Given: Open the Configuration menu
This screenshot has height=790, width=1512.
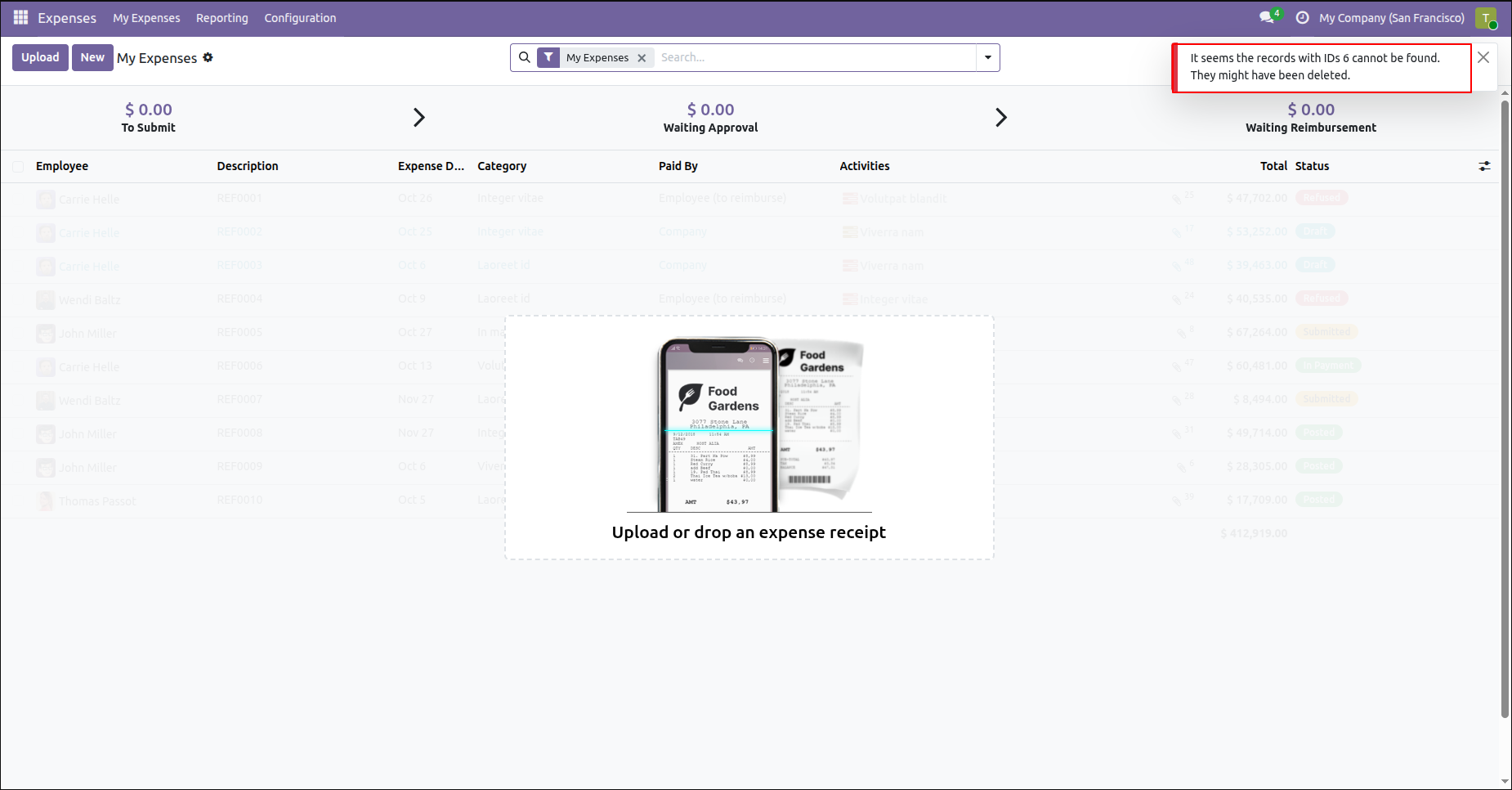Looking at the screenshot, I should pos(300,18).
